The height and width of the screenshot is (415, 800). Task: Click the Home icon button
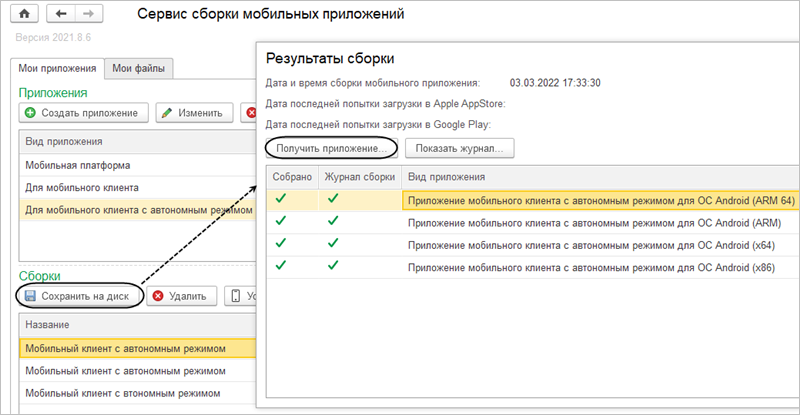pos(24,15)
